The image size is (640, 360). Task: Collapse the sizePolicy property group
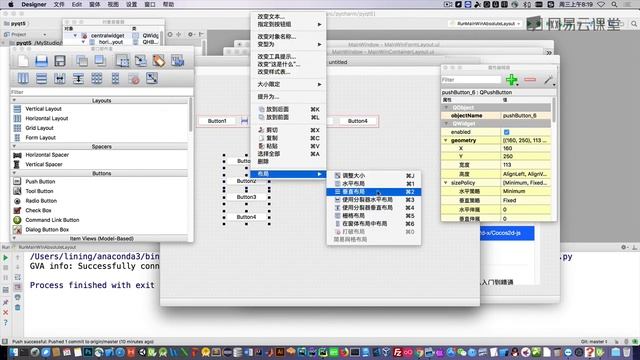(446, 183)
